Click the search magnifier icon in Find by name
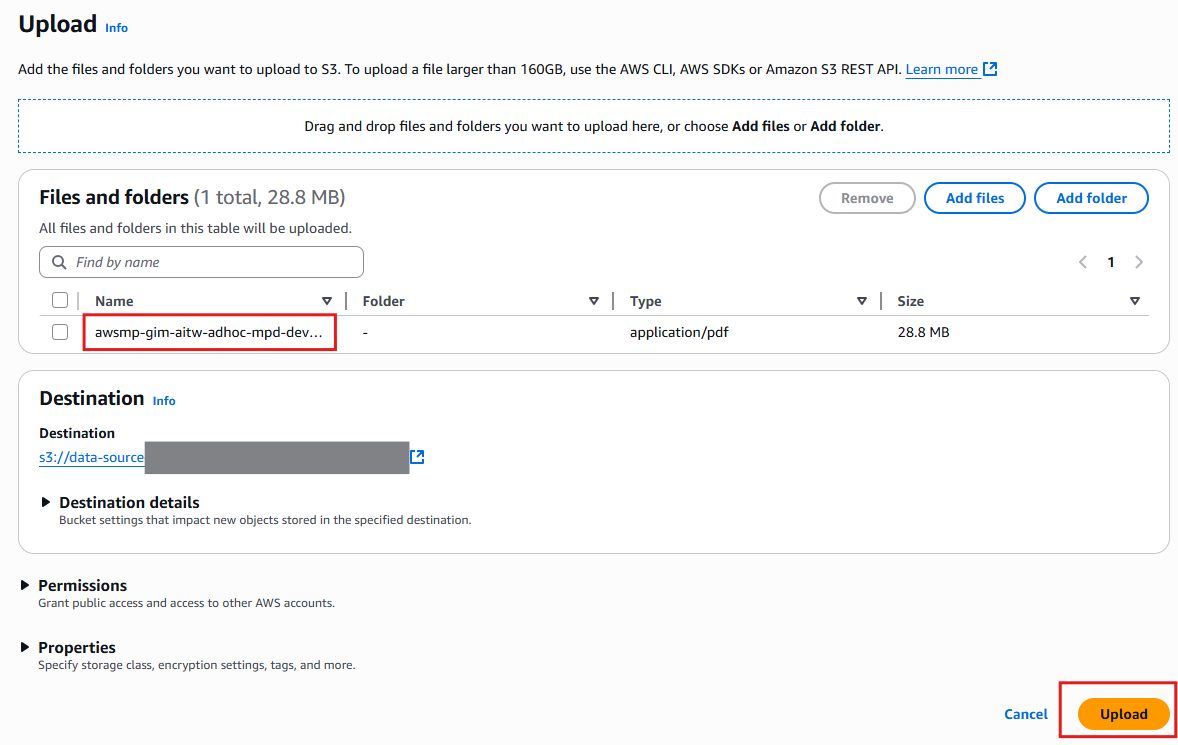This screenshot has height=745, width=1178. 58,262
